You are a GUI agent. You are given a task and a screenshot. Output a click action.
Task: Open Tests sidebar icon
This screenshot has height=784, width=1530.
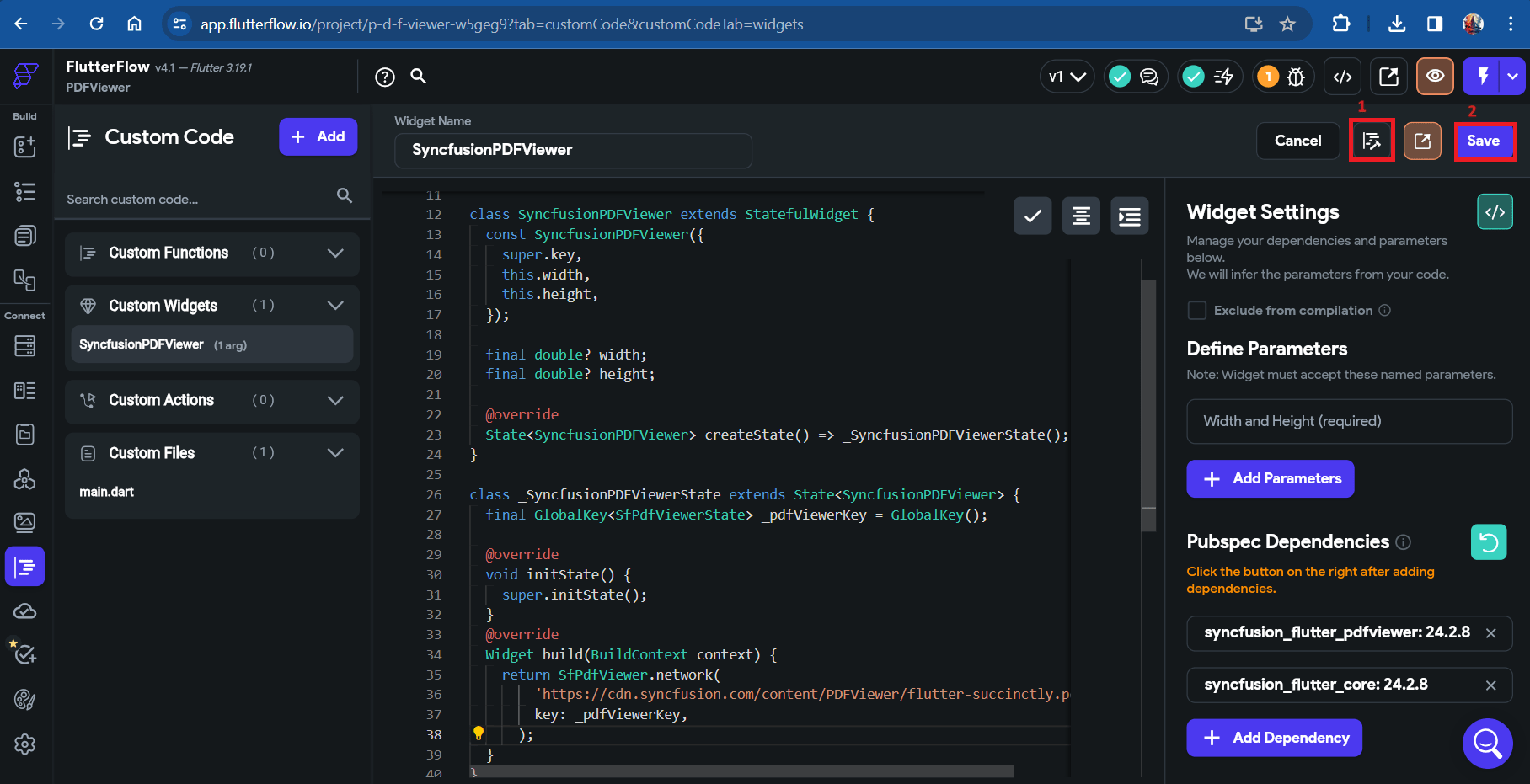(25, 654)
